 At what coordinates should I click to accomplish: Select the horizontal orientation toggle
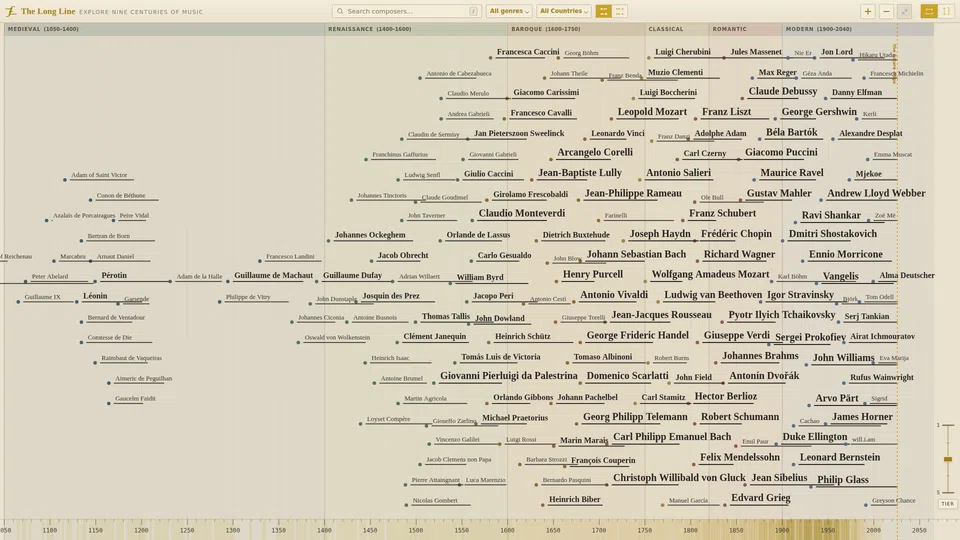pyautogui.click(x=929, y=11)
